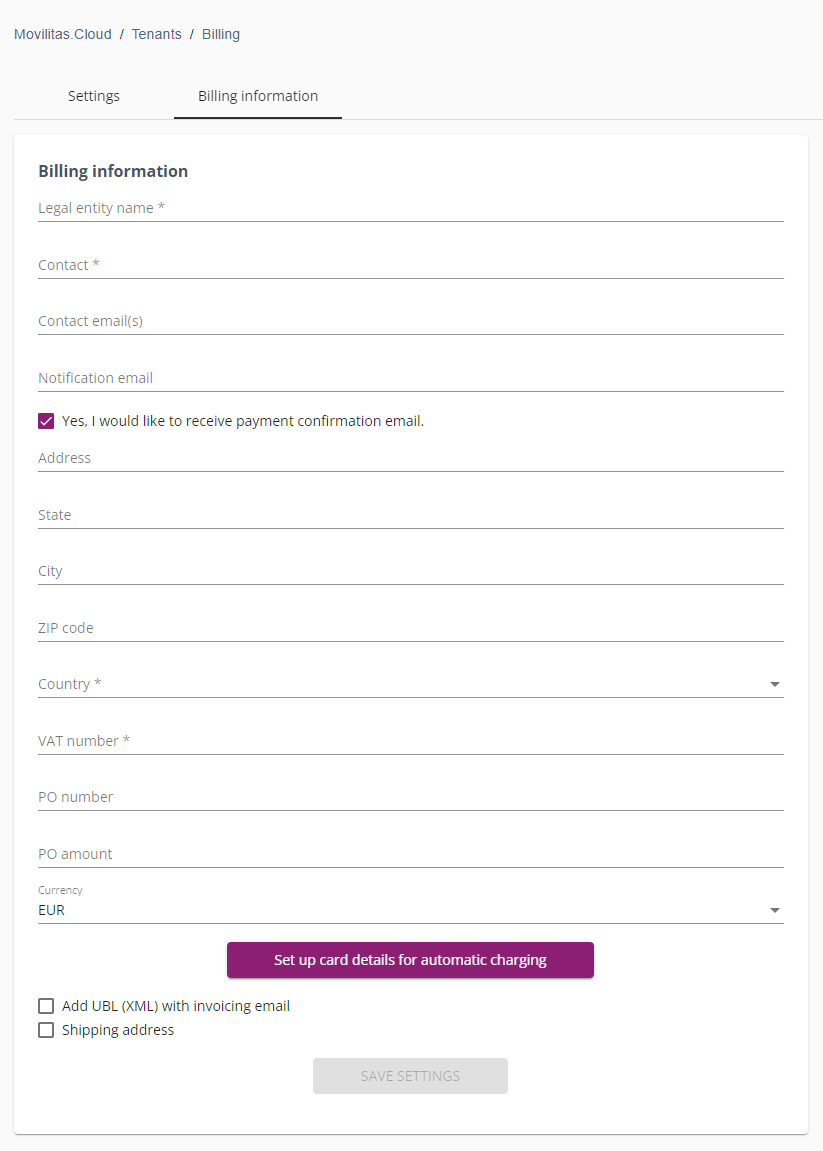Image resolution: width=823 pixels, height=1151 pixels.
Task: Uncheck payment confirmation email checkbox
Action: (x=46, y=421)
